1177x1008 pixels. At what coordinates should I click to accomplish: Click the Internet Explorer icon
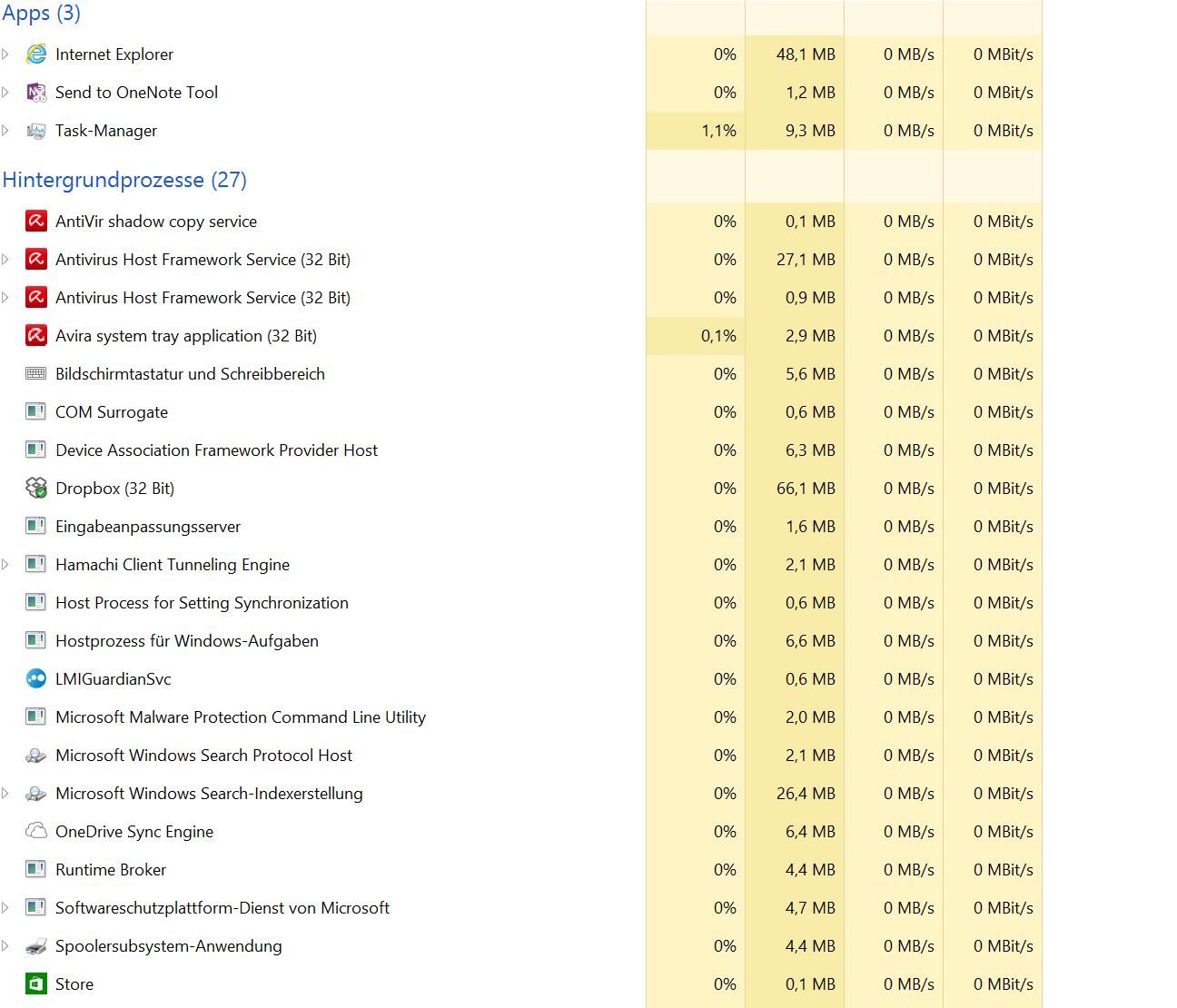tap(36, 54)
